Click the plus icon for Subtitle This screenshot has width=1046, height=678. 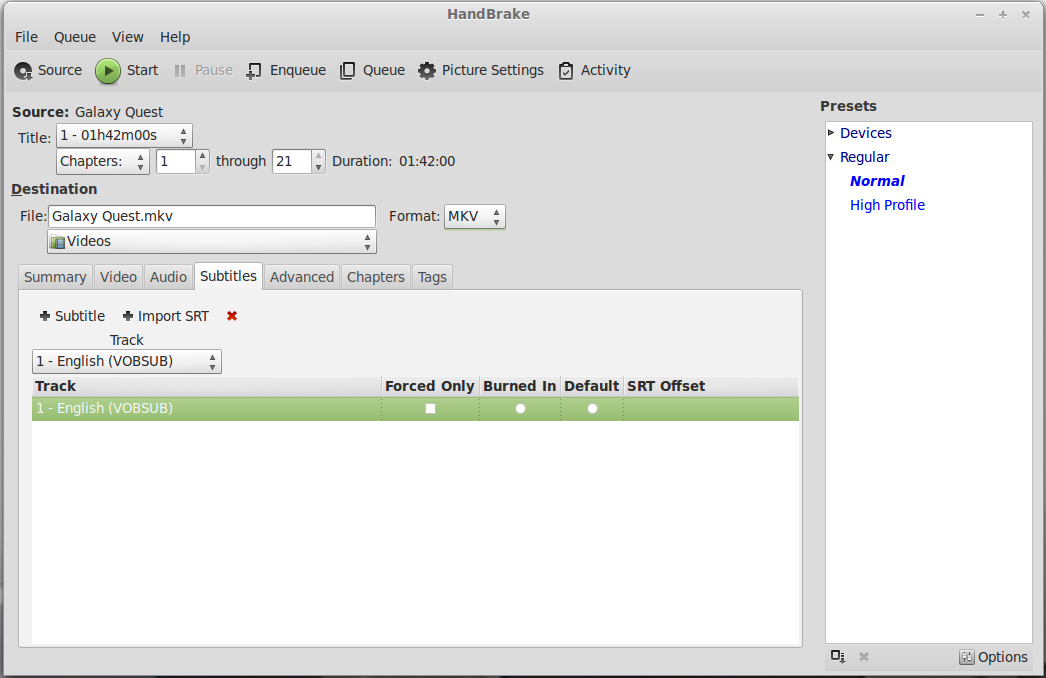click(x=45, y=316)
